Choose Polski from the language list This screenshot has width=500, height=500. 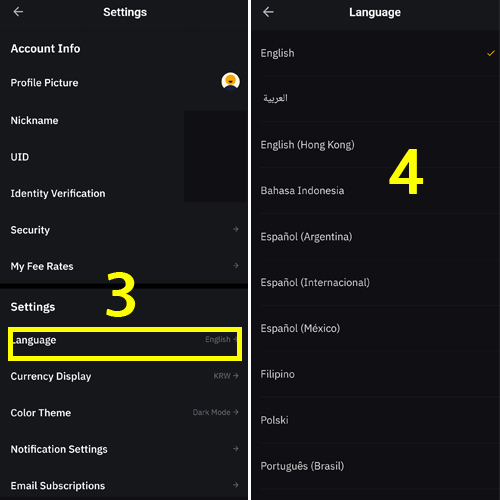pyautogui.click(x=376, y=420)
